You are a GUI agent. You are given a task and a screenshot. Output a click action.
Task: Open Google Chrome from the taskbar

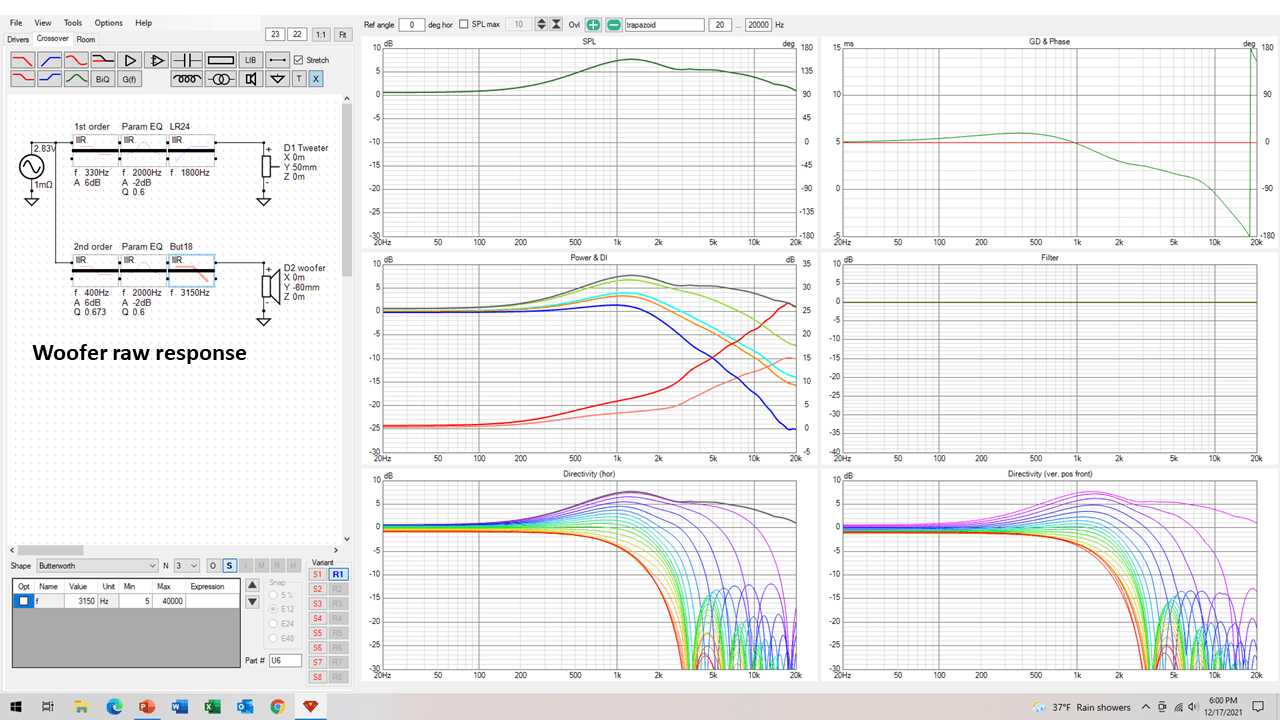[277, 707]
